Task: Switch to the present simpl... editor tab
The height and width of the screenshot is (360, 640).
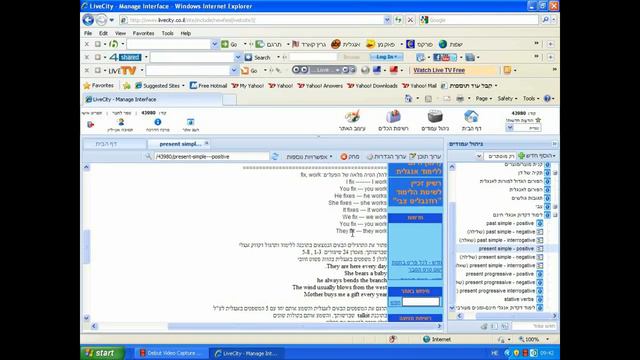Action: pos(180,144)
